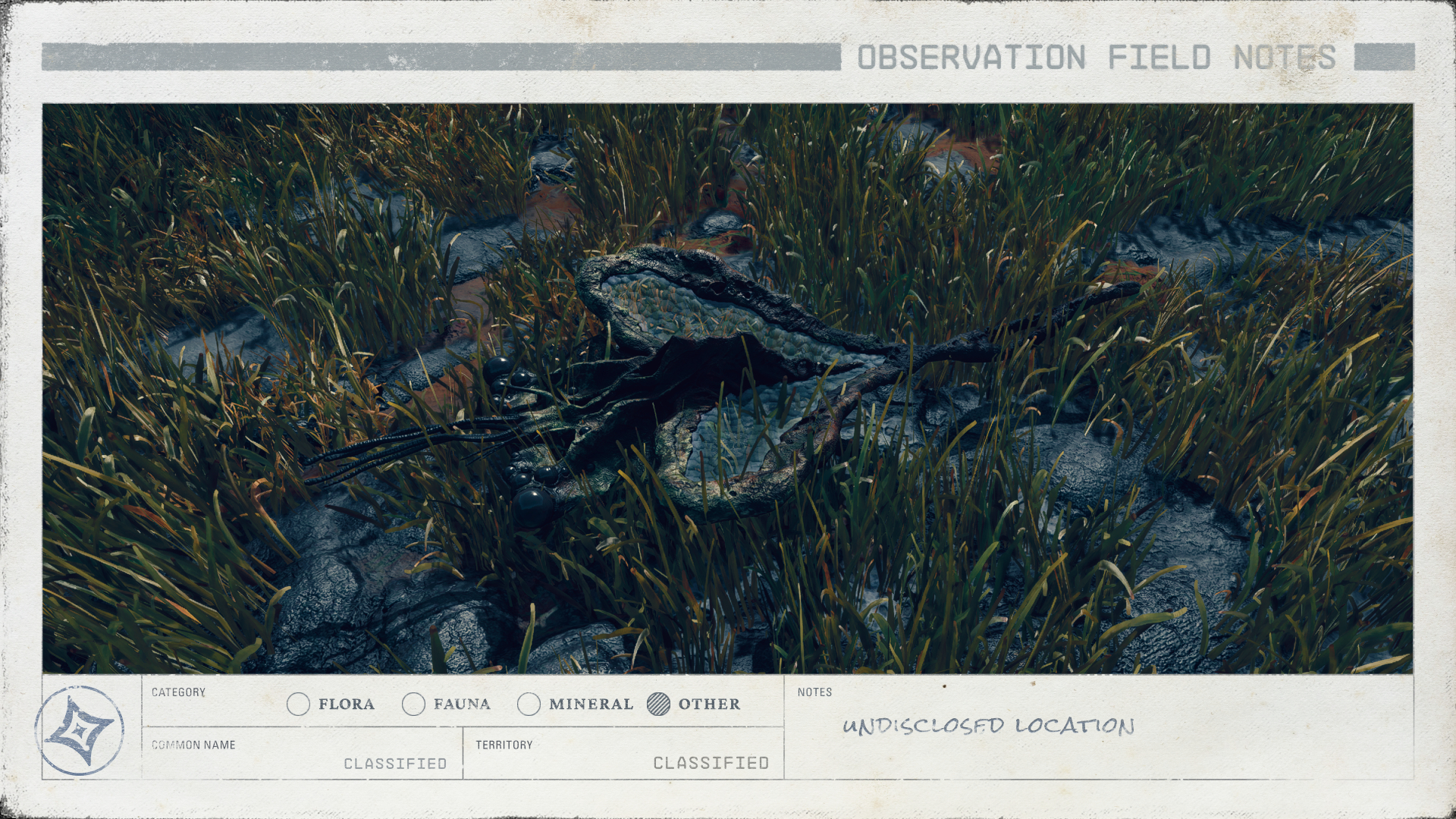Click the Category label
The height and width of the screenshot is (819, 1456).
[178, 692]
